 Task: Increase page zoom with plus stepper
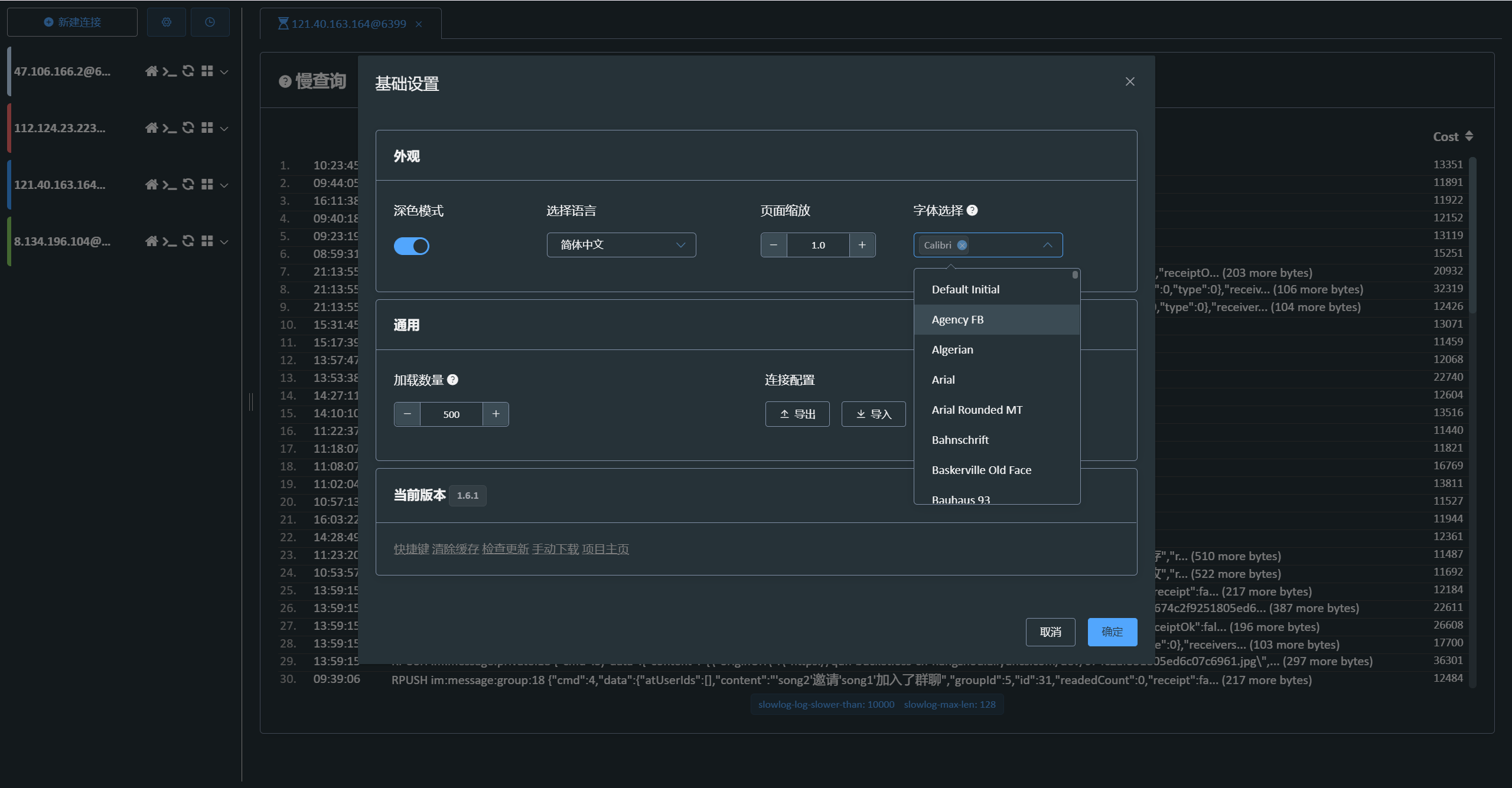pos(862,245)
